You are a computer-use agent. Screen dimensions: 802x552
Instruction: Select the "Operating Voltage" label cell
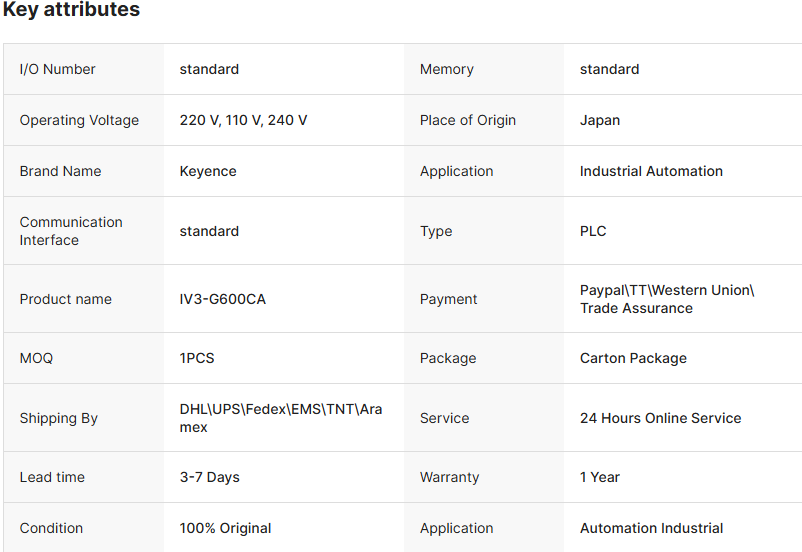tap(79, 120)
